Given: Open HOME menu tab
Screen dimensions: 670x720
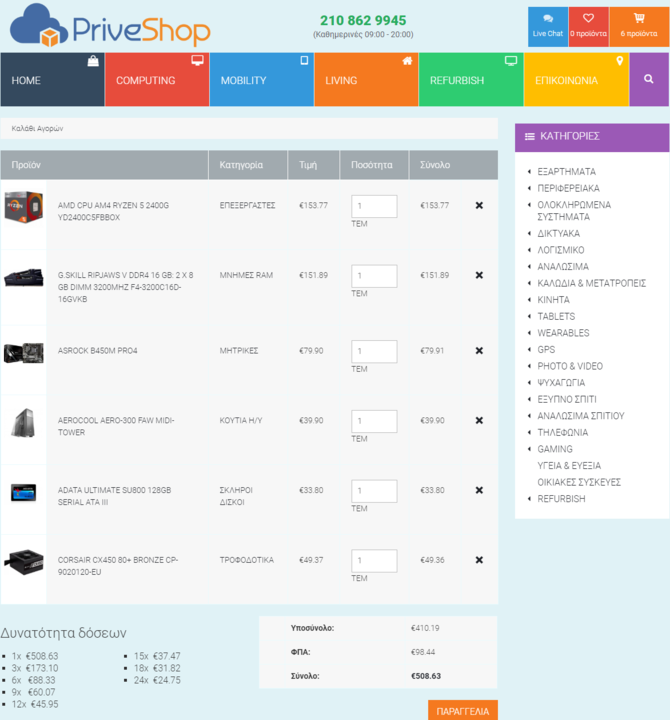Looking at the screenshot, I should tap(52, 79).
